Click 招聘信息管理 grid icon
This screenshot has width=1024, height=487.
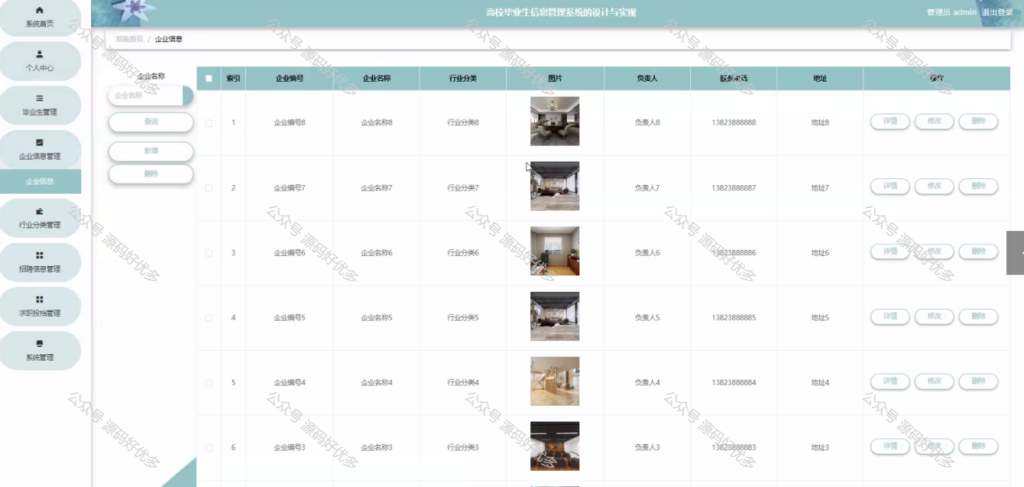pyautogui.click(x=39, y=255)
